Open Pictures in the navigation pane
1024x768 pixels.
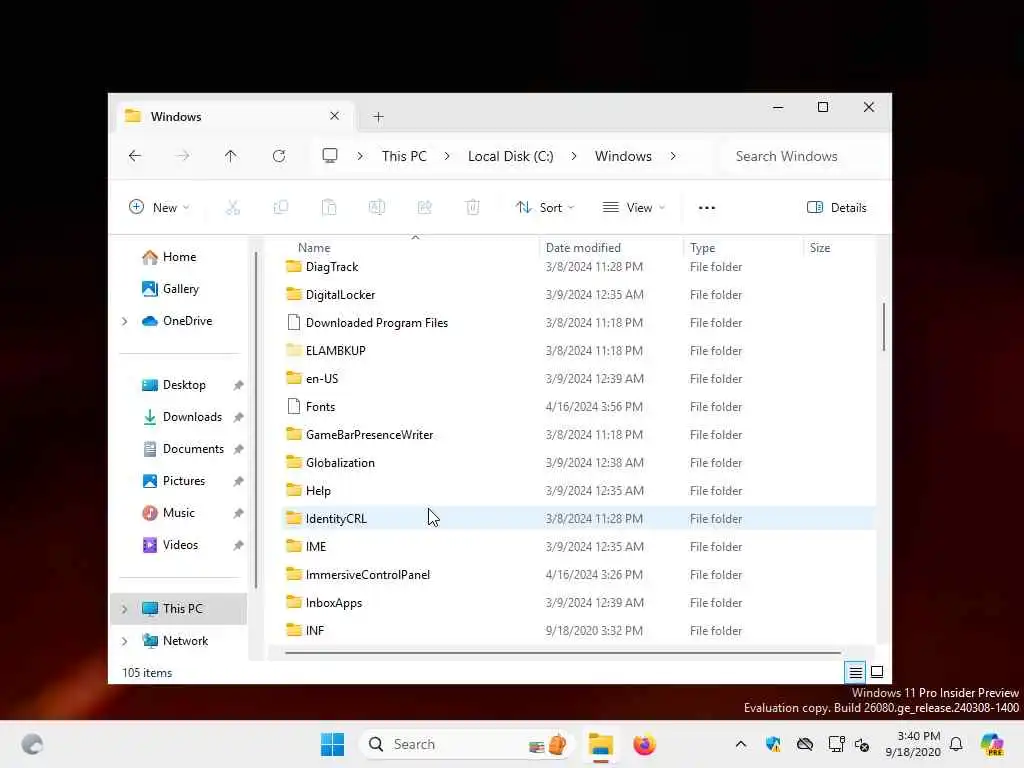(x=174, y=481)
